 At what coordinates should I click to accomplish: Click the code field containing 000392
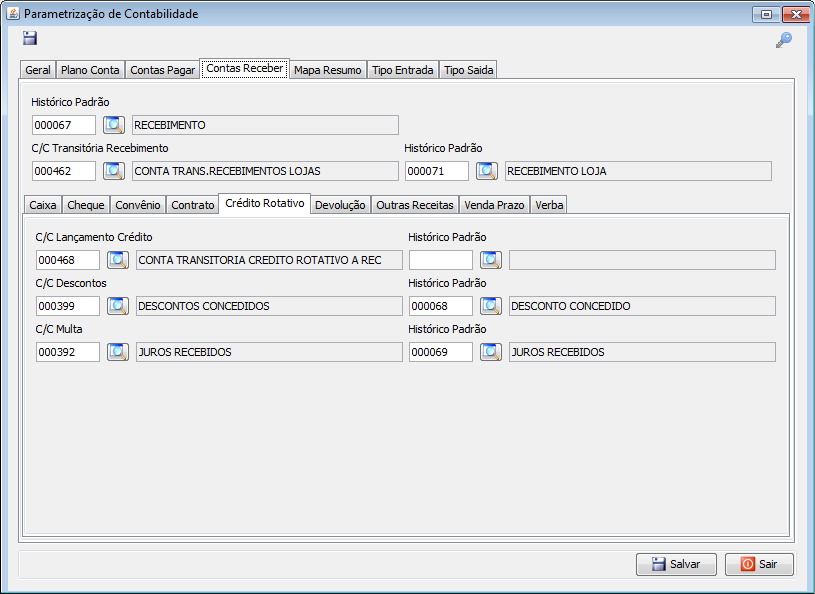coord(68,352)
